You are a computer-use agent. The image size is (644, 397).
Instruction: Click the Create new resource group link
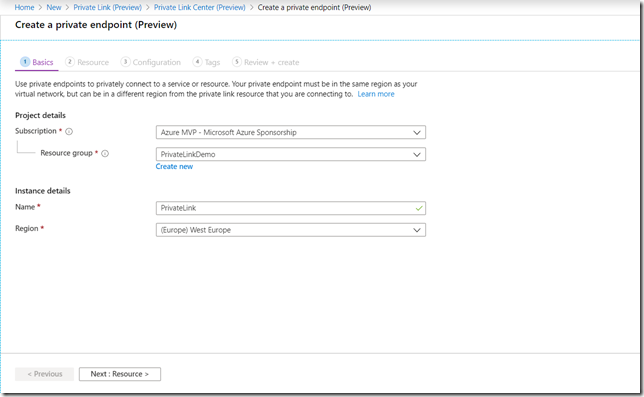(174, 166)
